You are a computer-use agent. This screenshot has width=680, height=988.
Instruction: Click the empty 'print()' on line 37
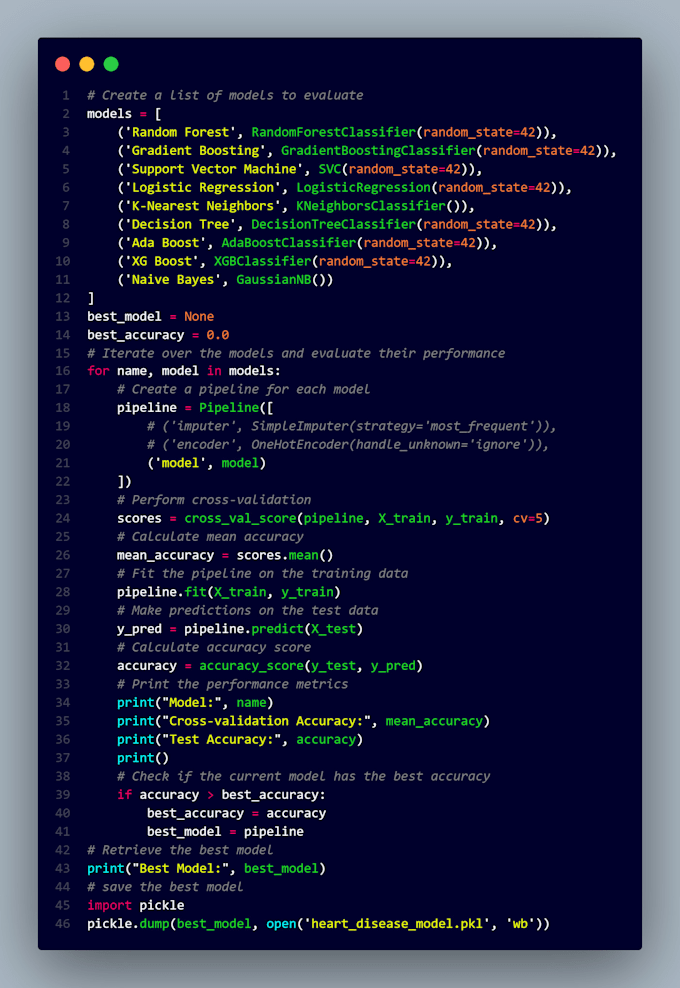click(x=143, y=758)
